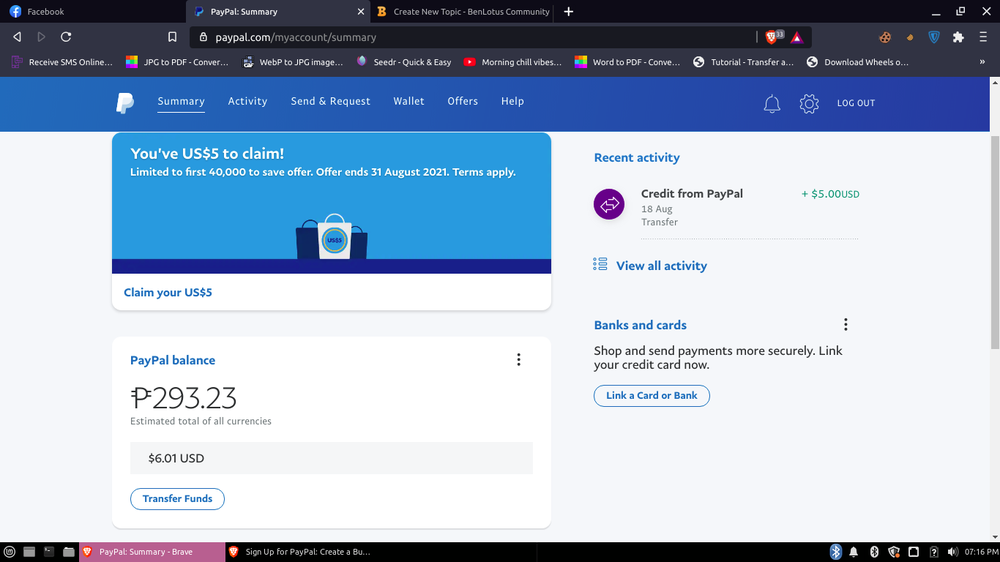Screen dimensions: 1000x562
Task: Switch to Create New Topic BenLotus tab
Action: pyautogui.click(x=462, y=11)
